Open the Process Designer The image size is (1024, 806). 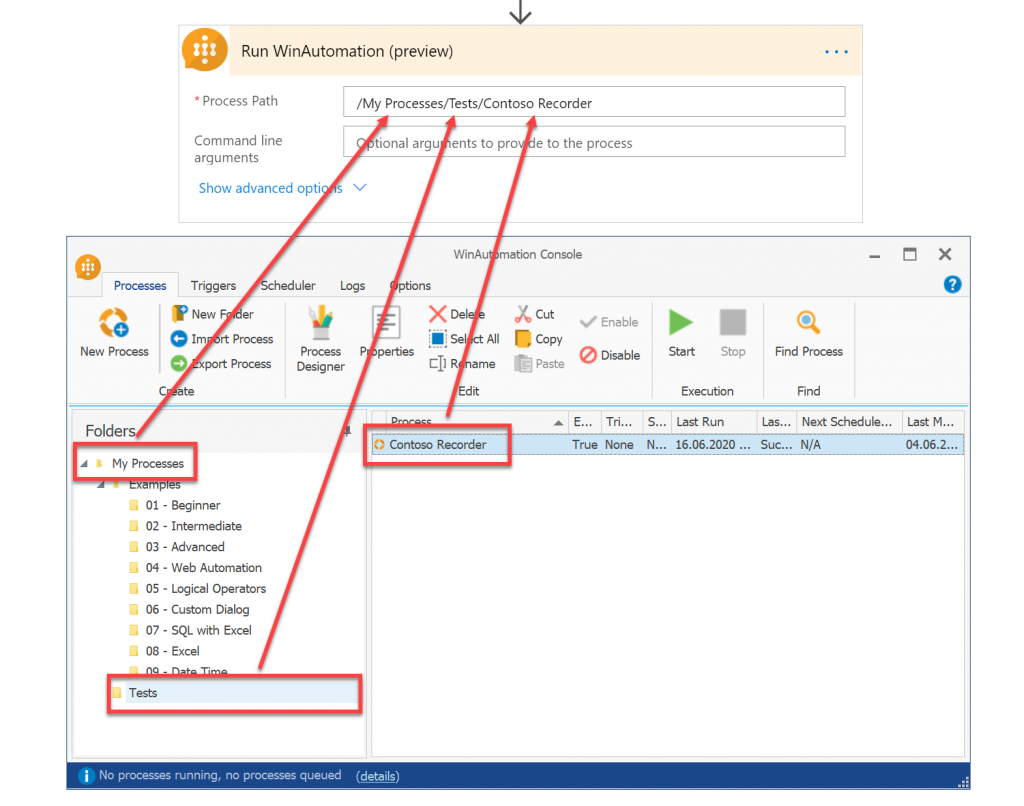pyautogui.click(x=320, y=340)
